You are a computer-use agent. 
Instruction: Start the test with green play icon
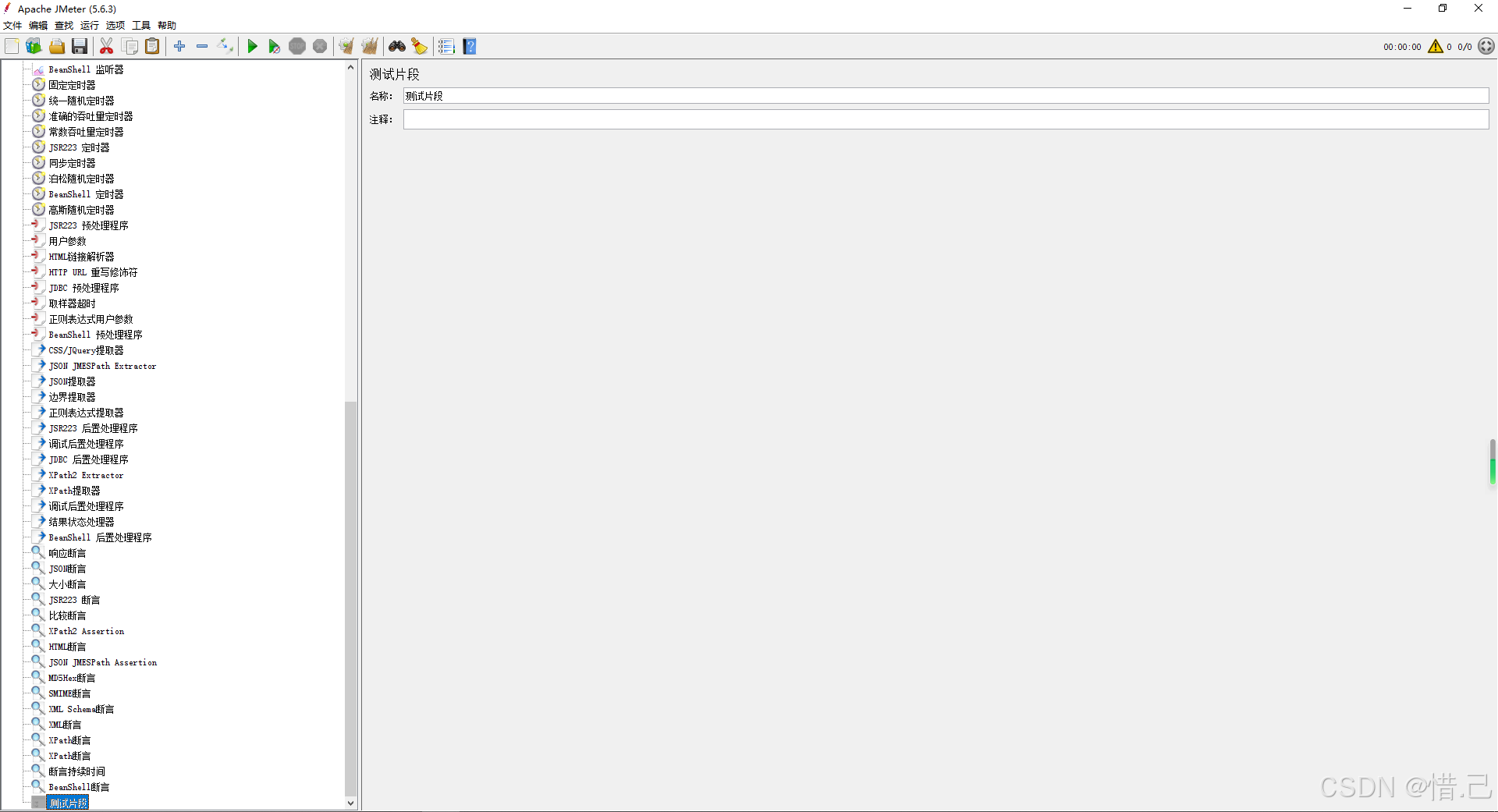(x=252, y=47)
